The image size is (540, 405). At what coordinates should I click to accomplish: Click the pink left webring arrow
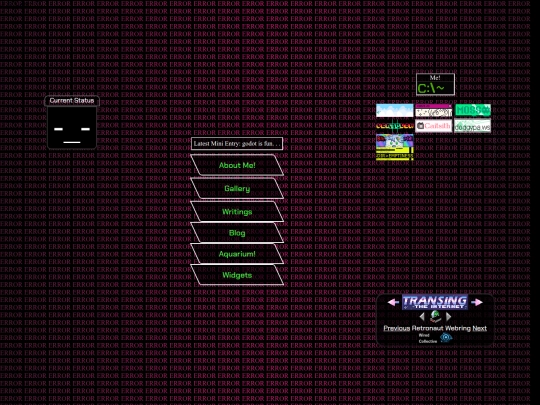coord(394,302)
